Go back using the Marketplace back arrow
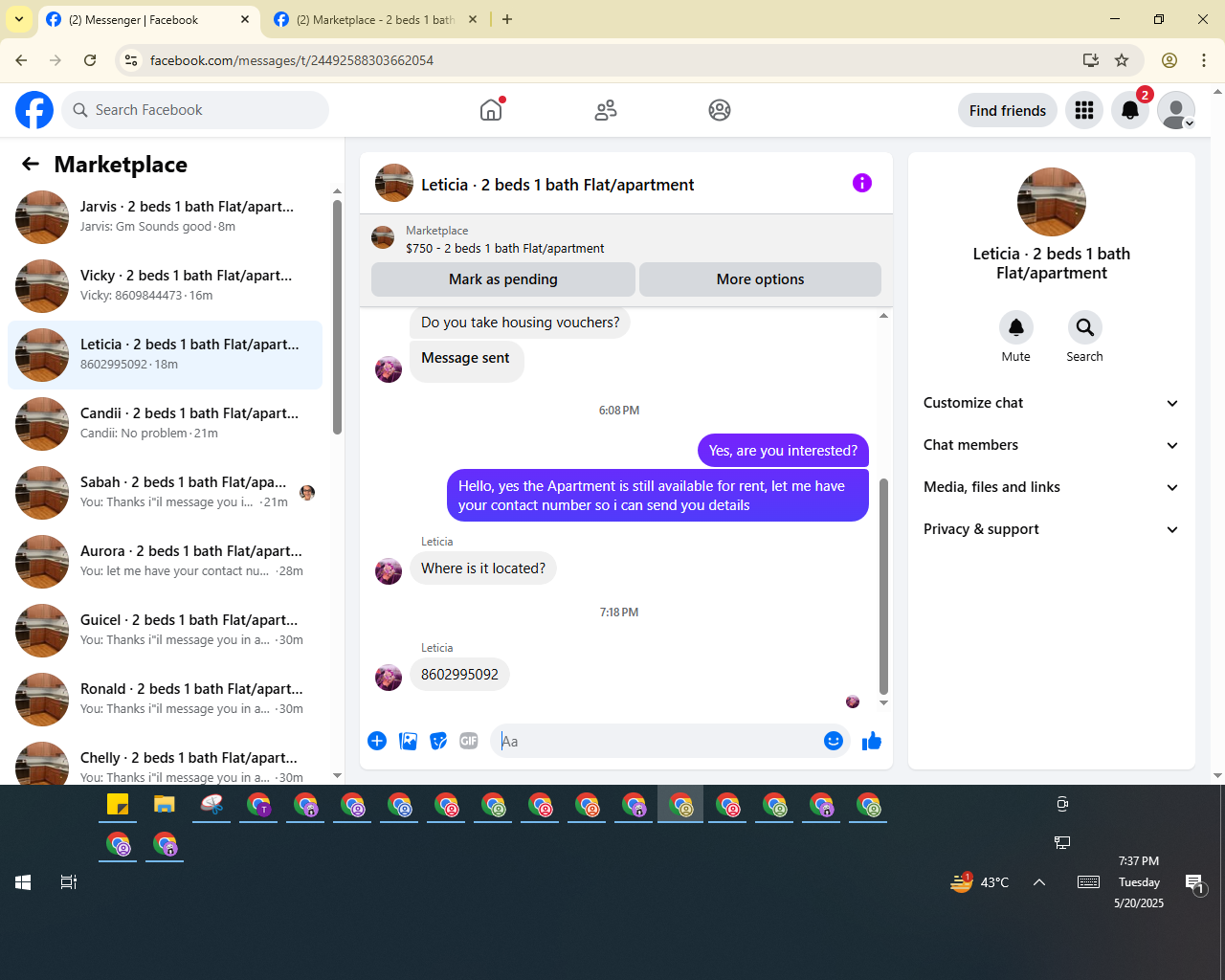 pyautogui.click(x=31, y=164)
